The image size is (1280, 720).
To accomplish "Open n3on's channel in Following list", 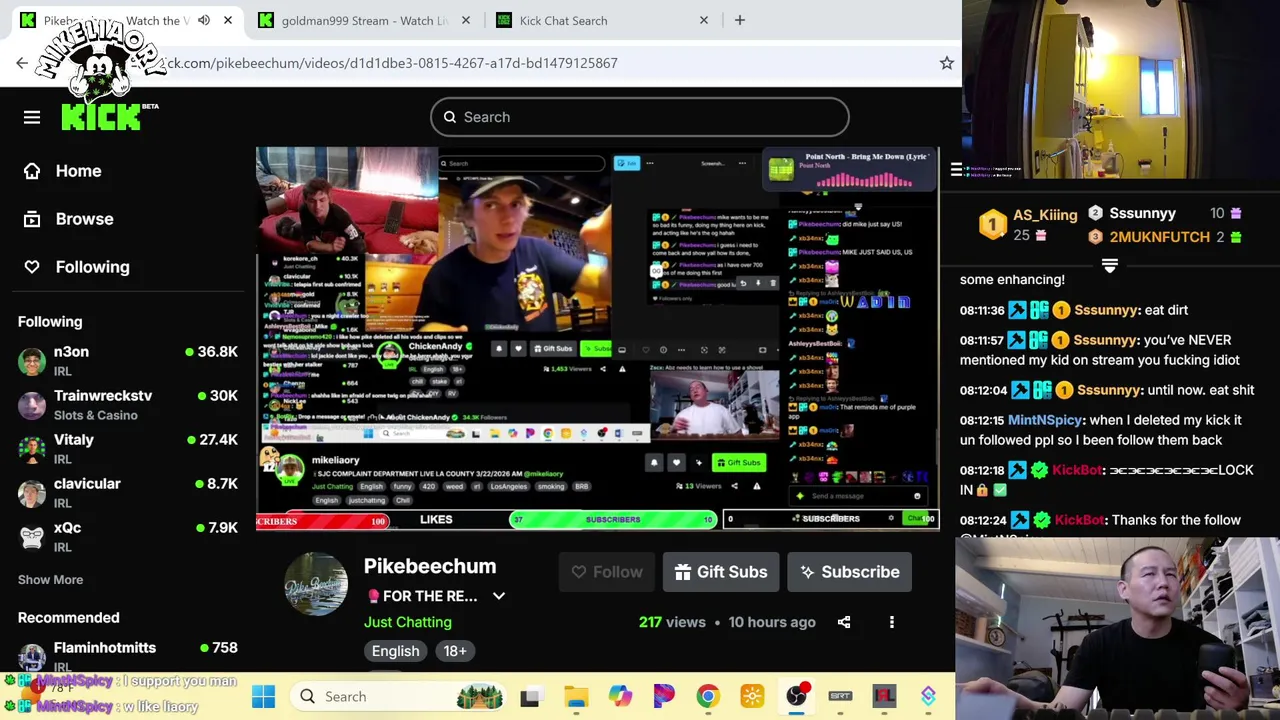I will pos(127,361).
